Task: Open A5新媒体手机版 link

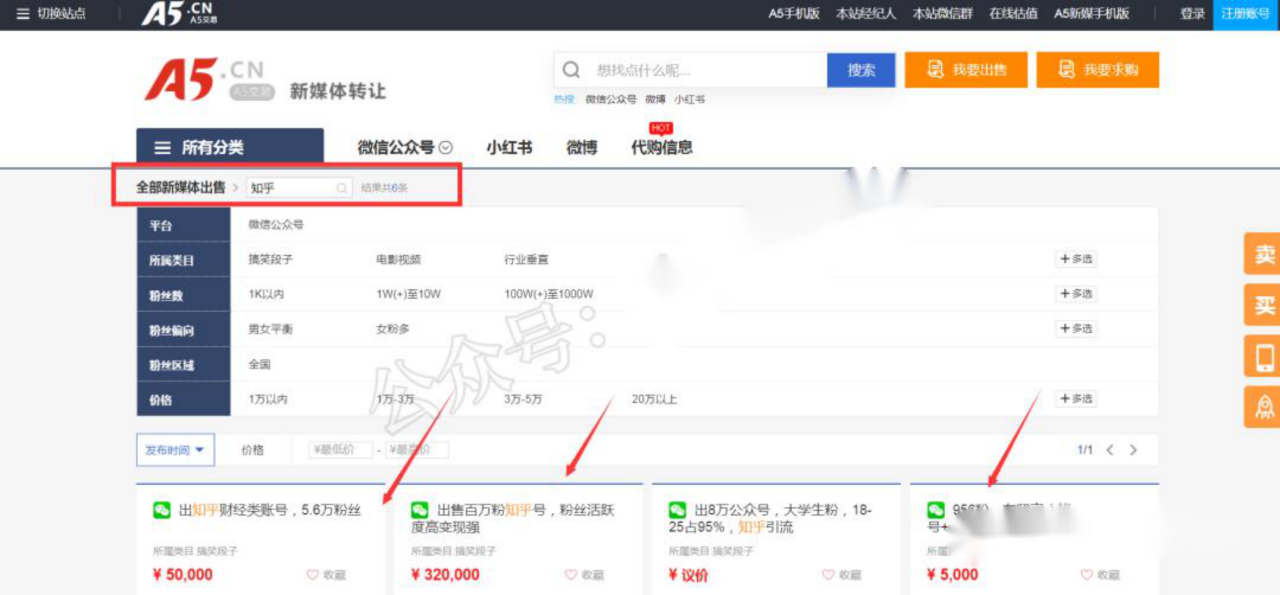Action: pyautogui.click(x=1092, y=14)
